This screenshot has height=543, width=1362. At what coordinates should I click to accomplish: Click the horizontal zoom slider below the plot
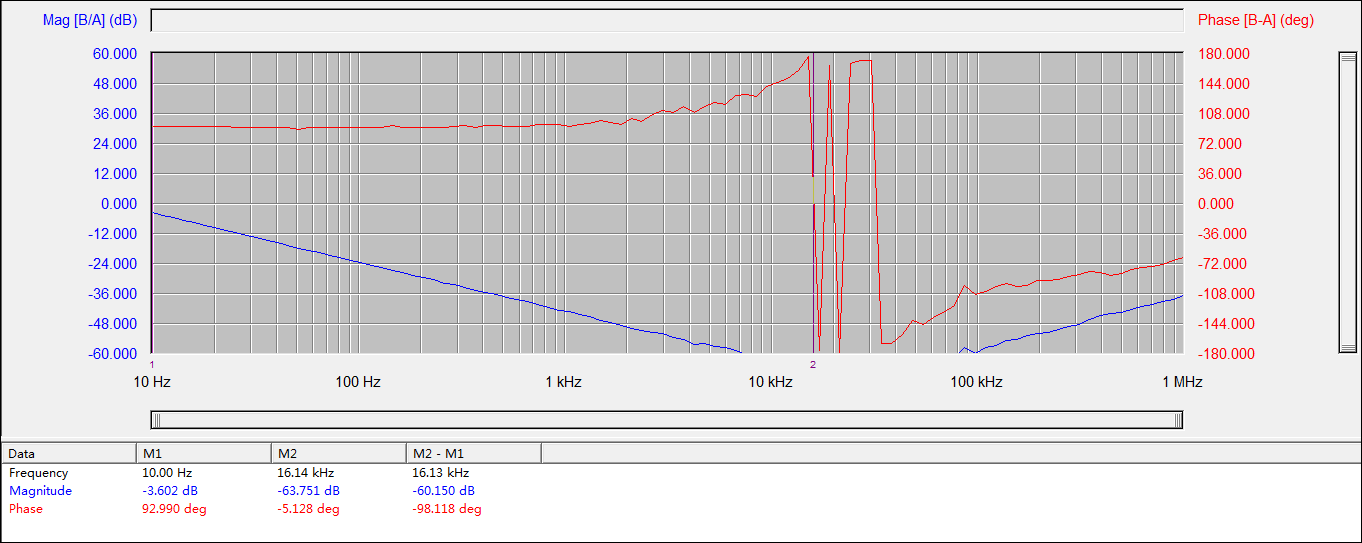(x=667, y=420)
